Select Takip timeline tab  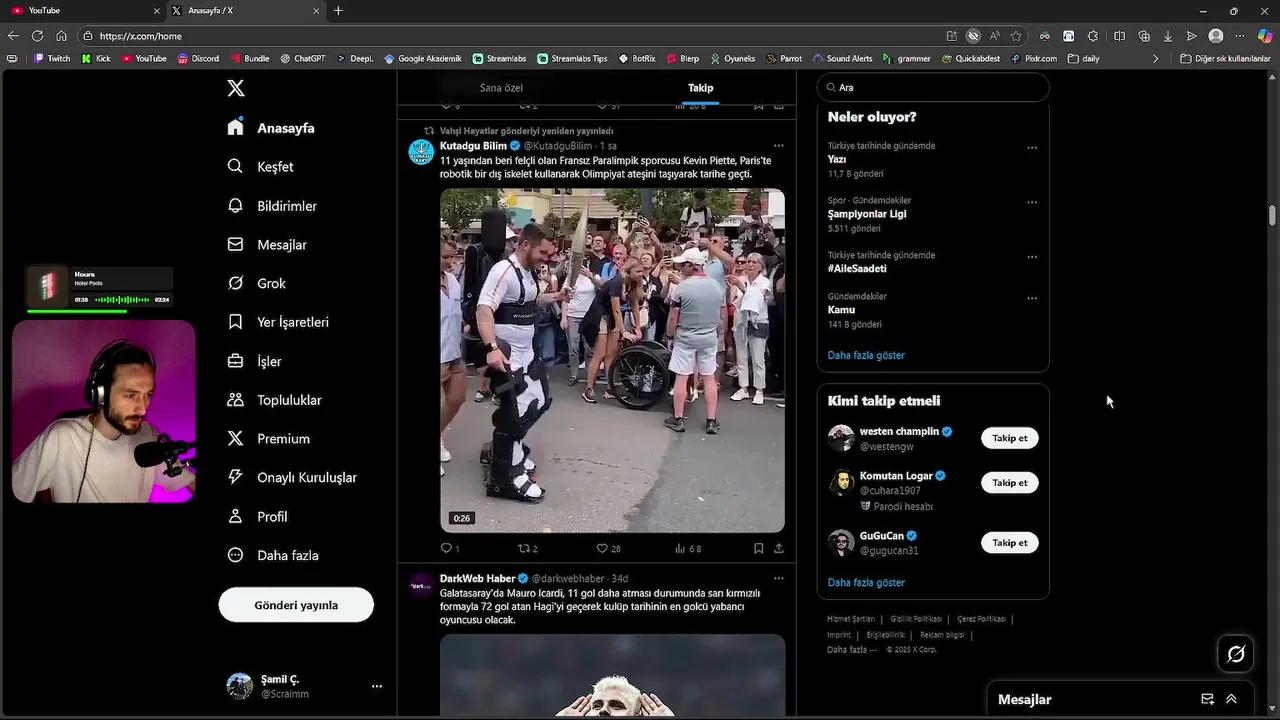[700, 88]
